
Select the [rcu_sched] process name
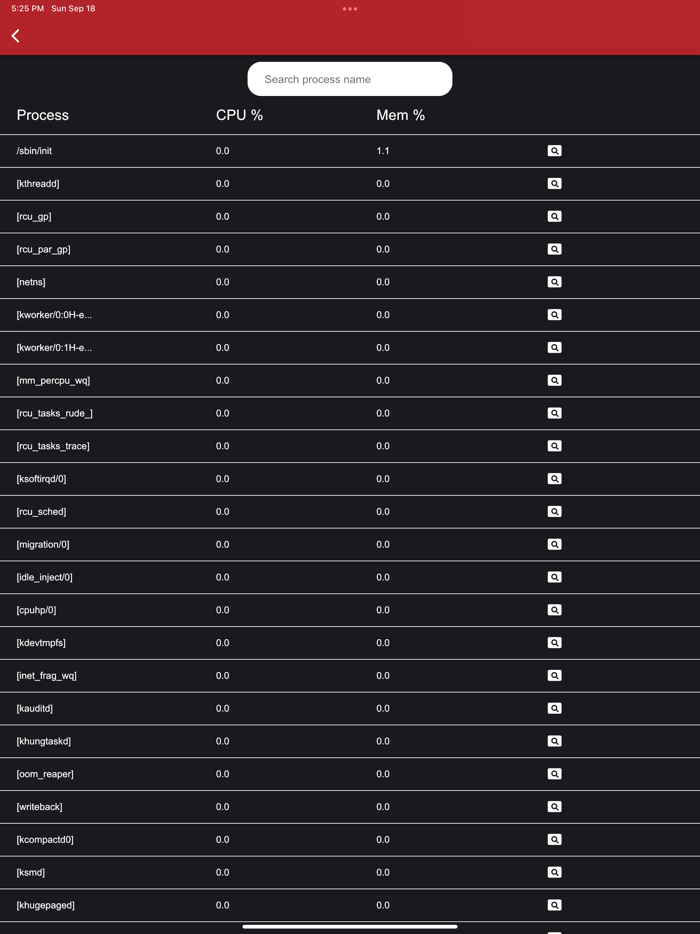[42, 512]
